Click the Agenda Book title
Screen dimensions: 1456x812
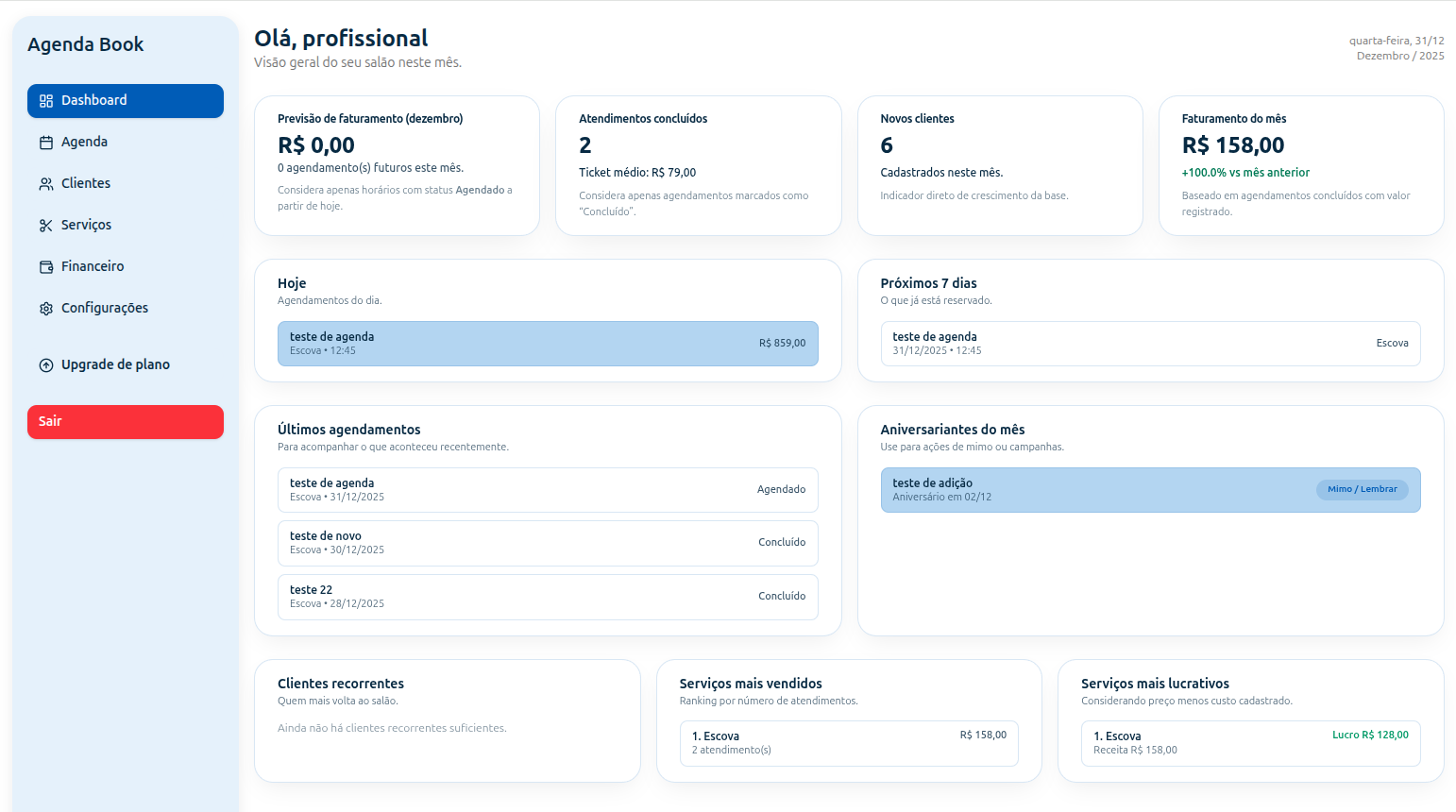coord(87,44)
